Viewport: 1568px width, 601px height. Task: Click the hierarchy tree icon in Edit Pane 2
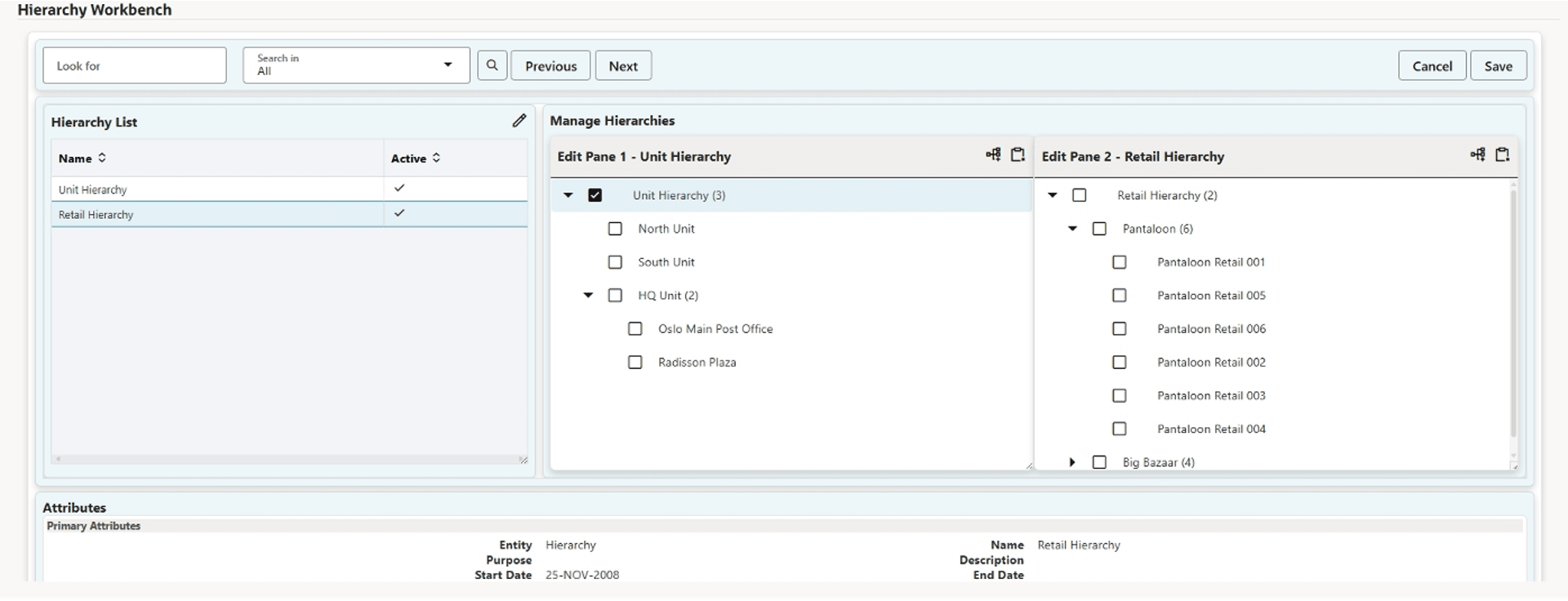pos(1477,154)
